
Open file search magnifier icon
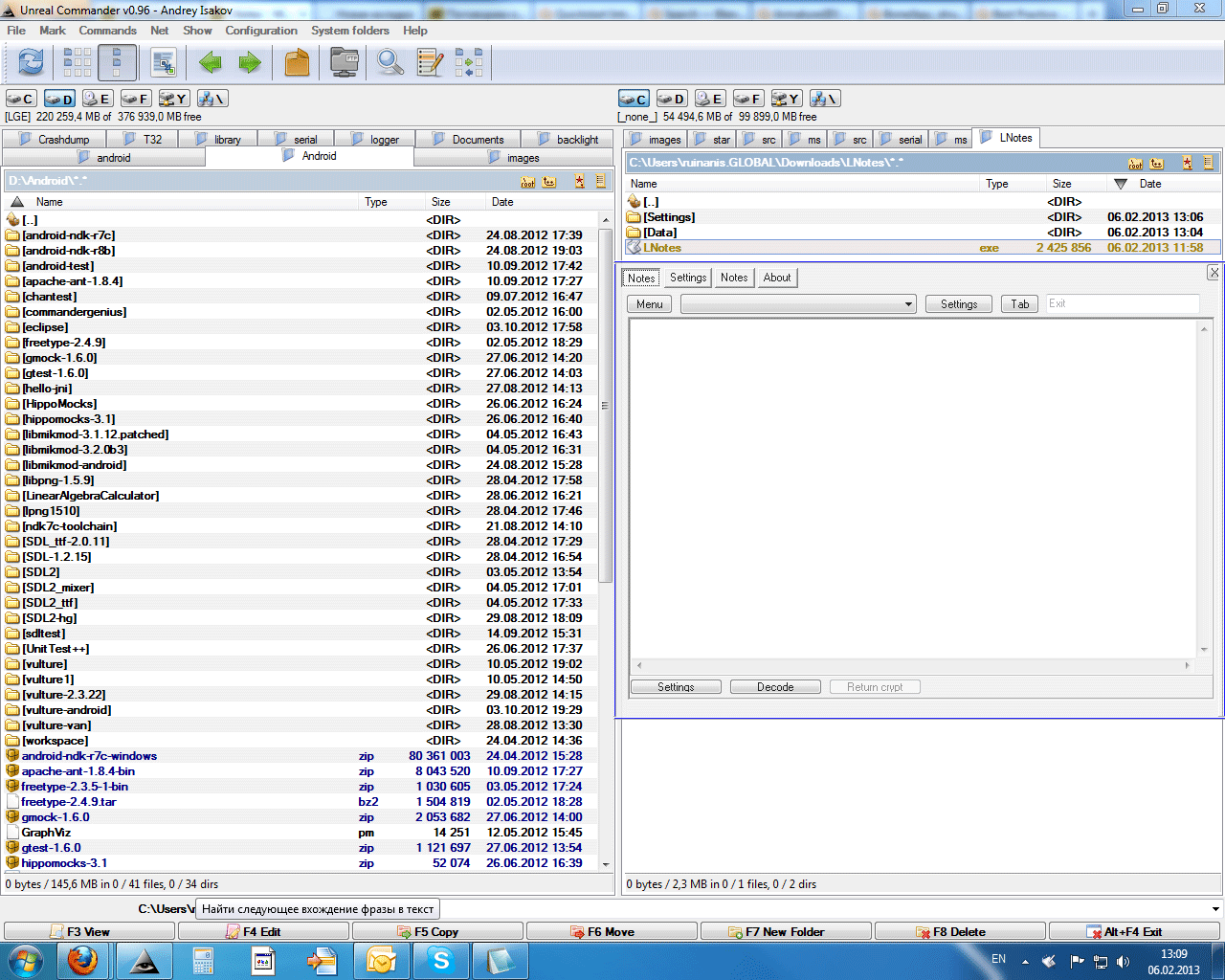click(x=390, y=63)
